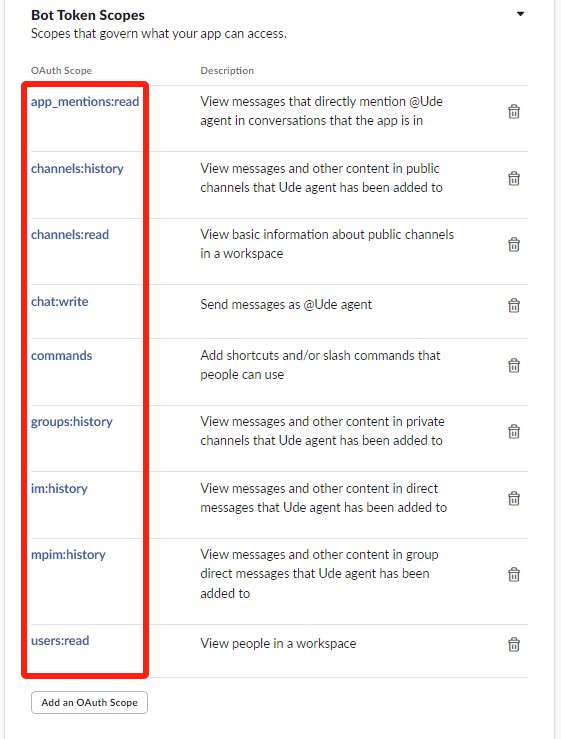The width and height of the screenshot is (561, 739).
Task: Trash the chat:write scope
Action: click(x=514, y=305)
